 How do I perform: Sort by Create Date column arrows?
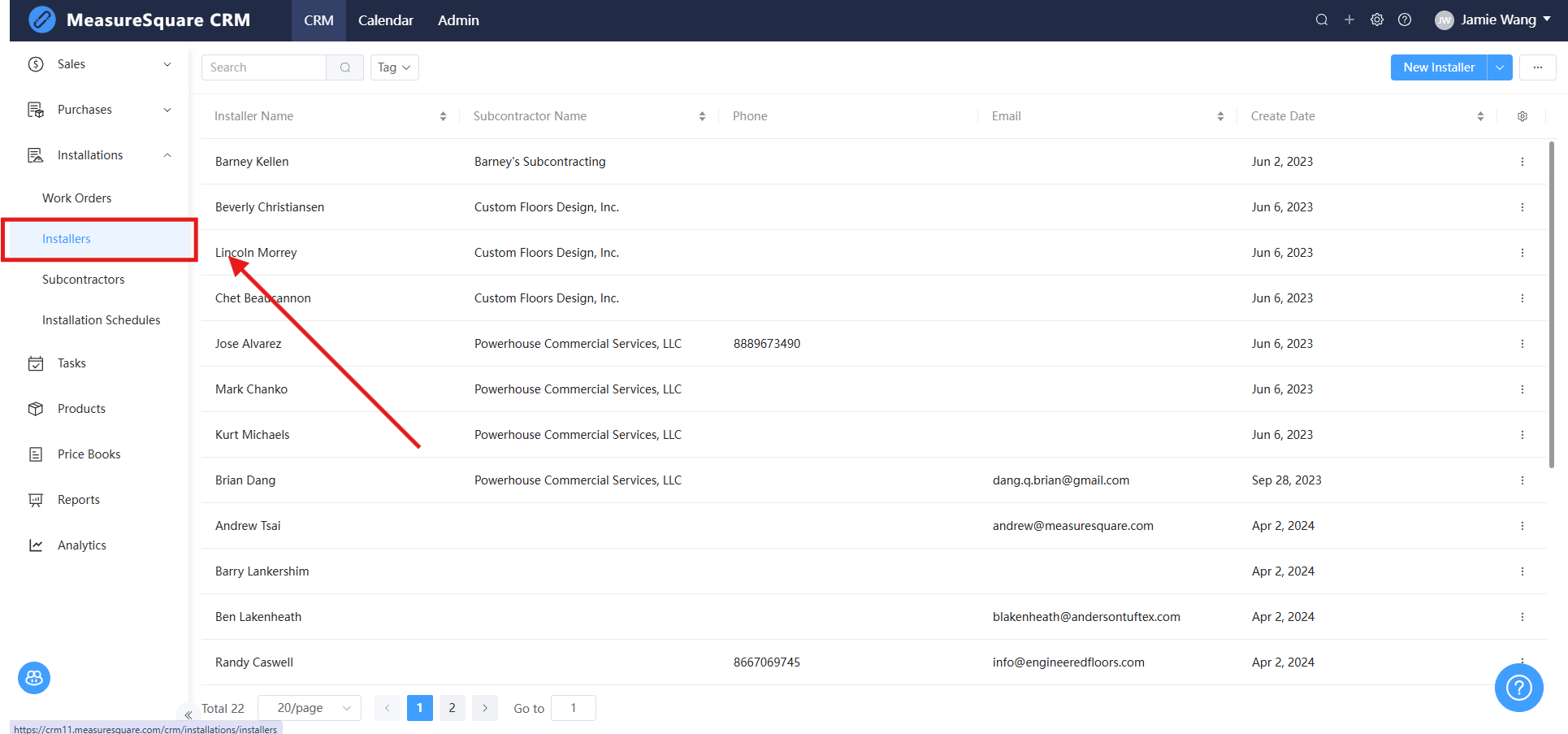click(1480, 116)
